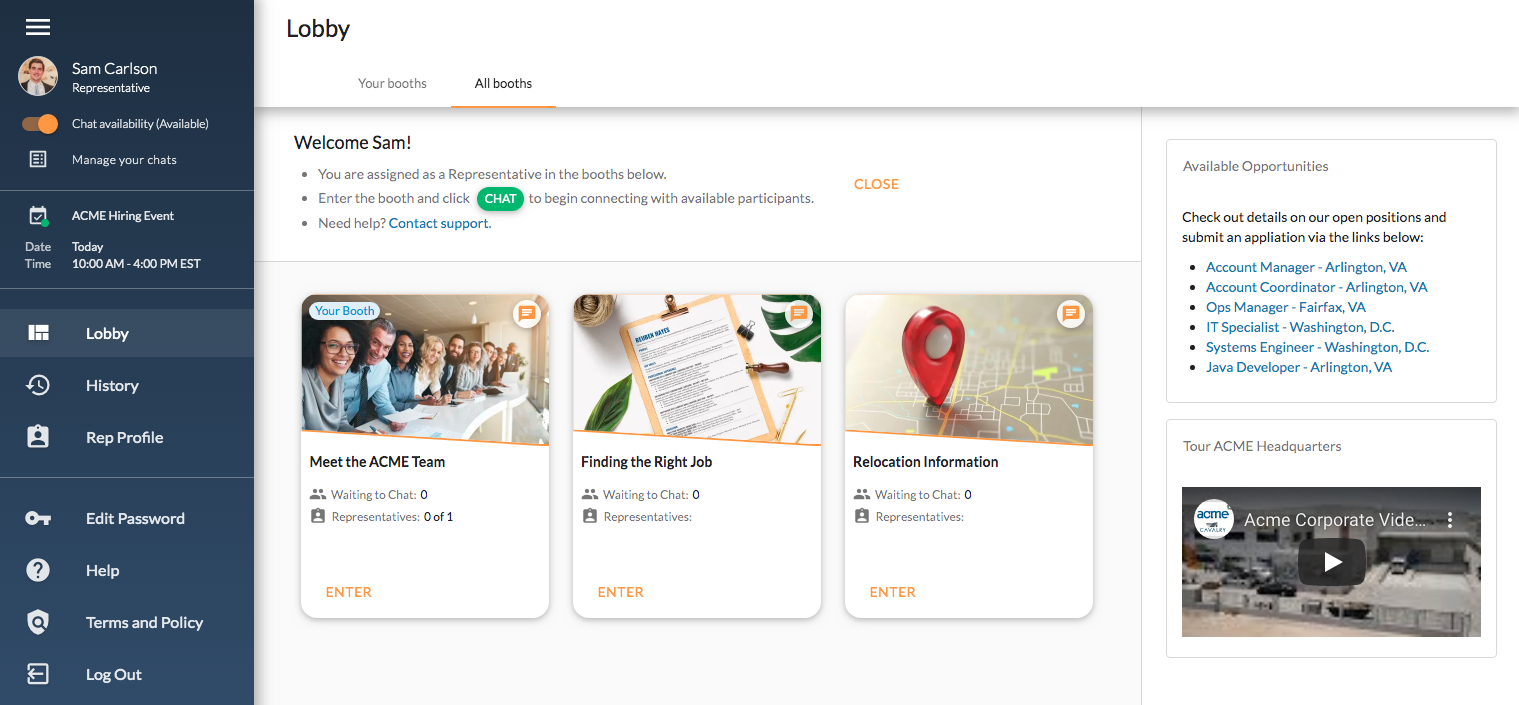This screenshot has width=1519, height=705.
Task: Play the Acme Corporate Video
Action: (1331, 562)
